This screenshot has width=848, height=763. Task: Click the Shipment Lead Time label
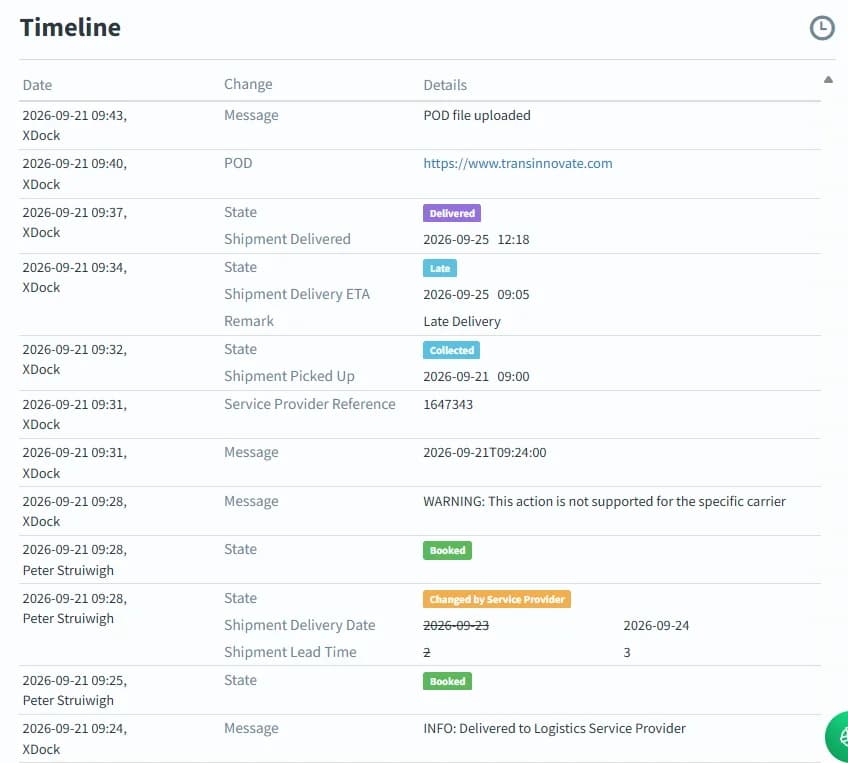coord(290,652)
